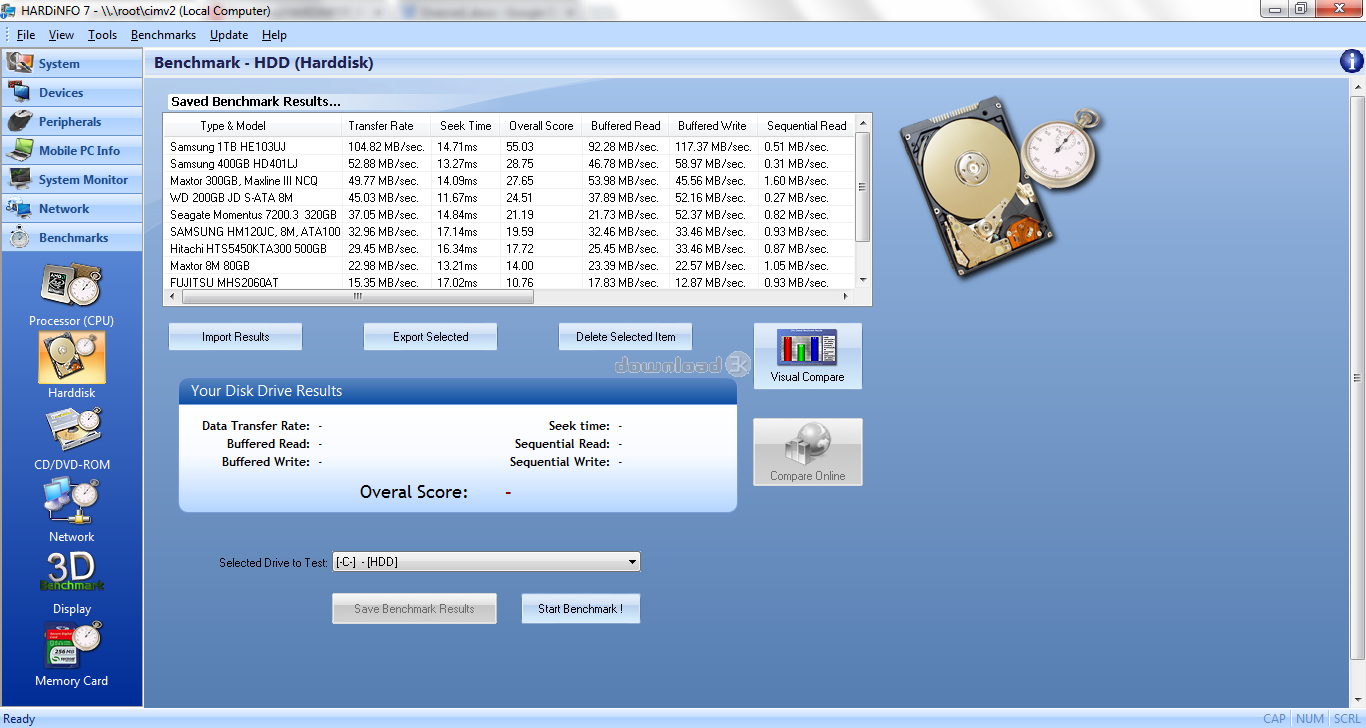Click the Compare Online globe button

(807, 452)
